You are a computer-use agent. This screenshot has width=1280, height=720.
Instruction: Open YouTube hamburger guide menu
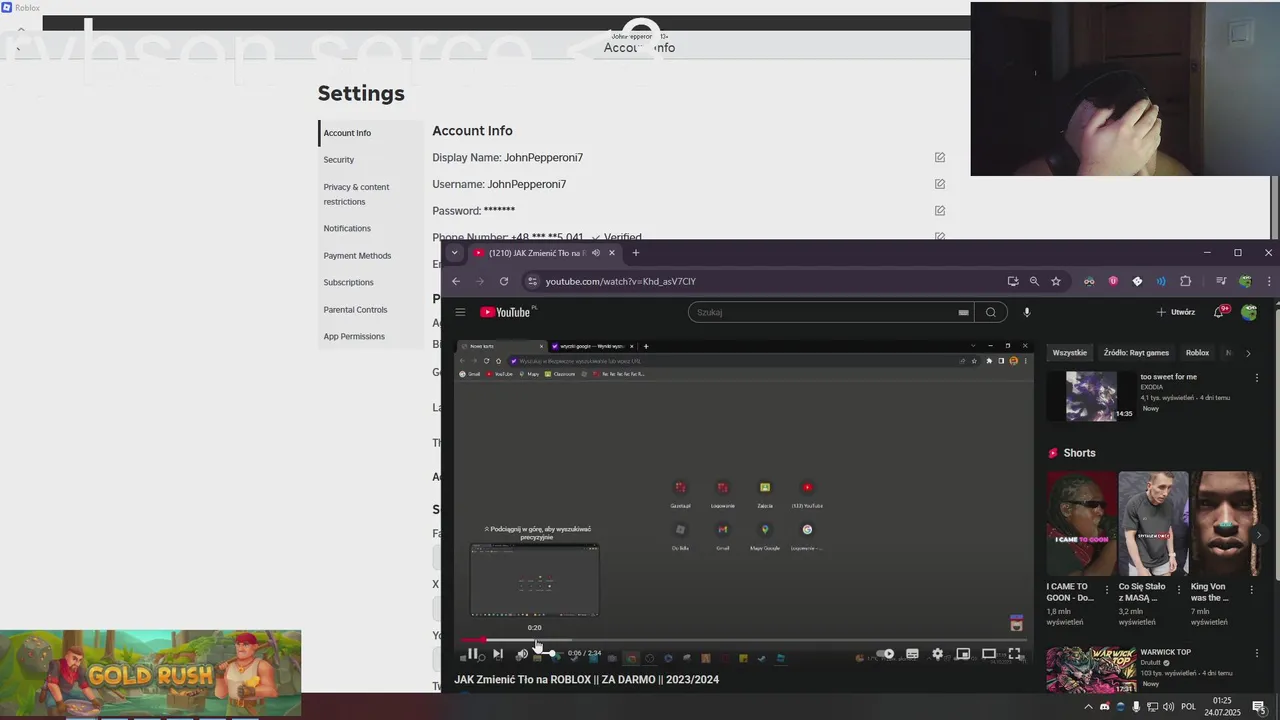[460, 312]
